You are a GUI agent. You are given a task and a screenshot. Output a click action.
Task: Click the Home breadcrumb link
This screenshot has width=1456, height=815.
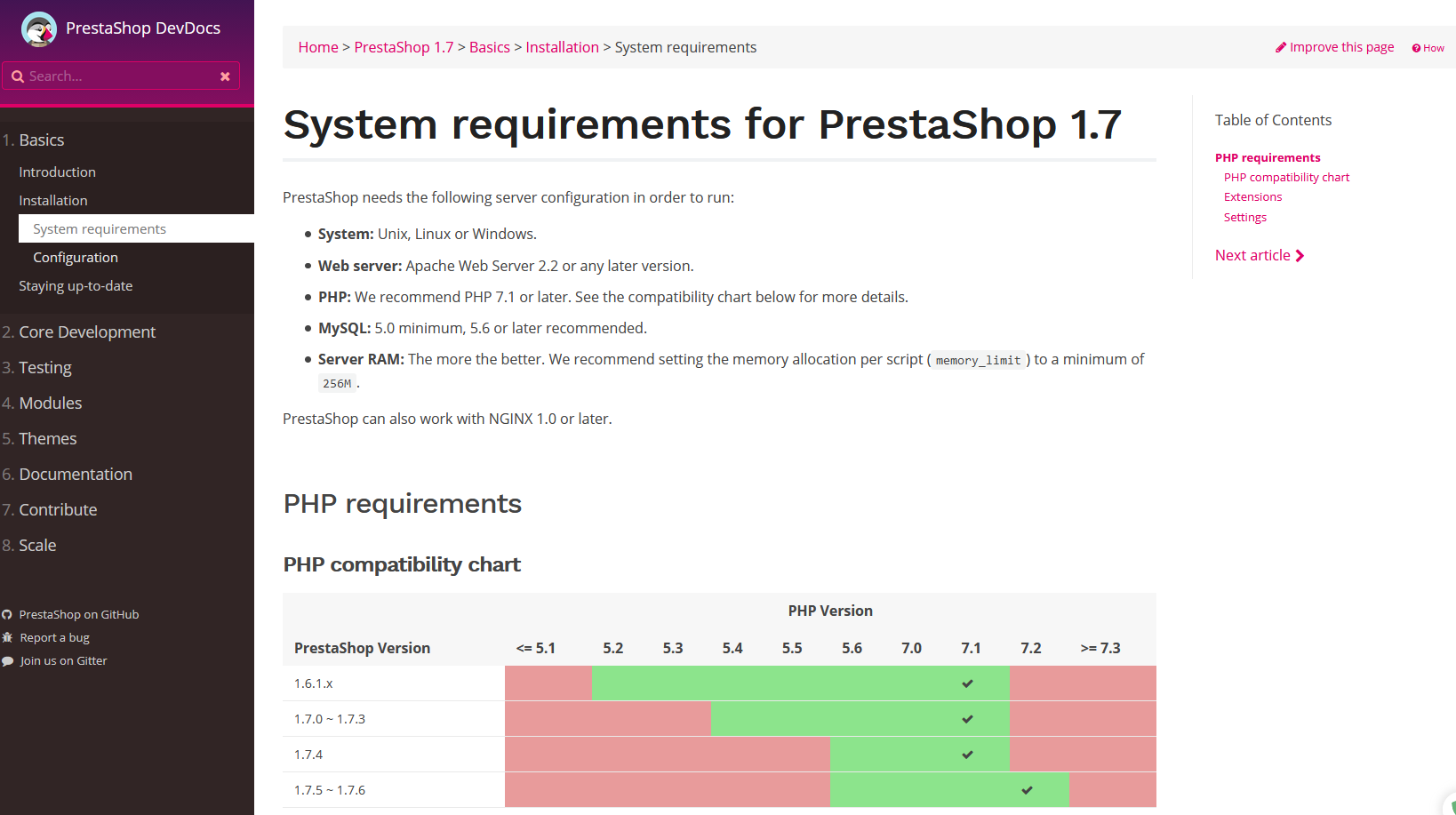coord(318,48)
